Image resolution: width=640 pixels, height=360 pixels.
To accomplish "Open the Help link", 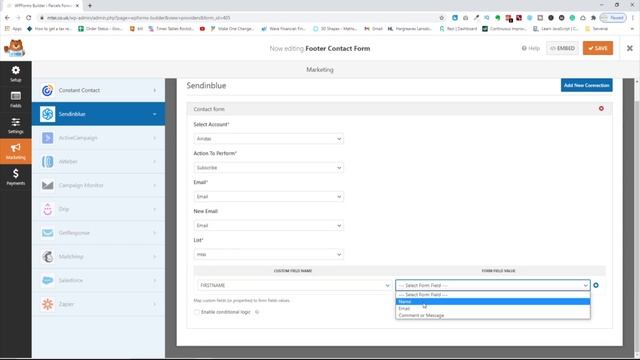I will click(531, 48).
